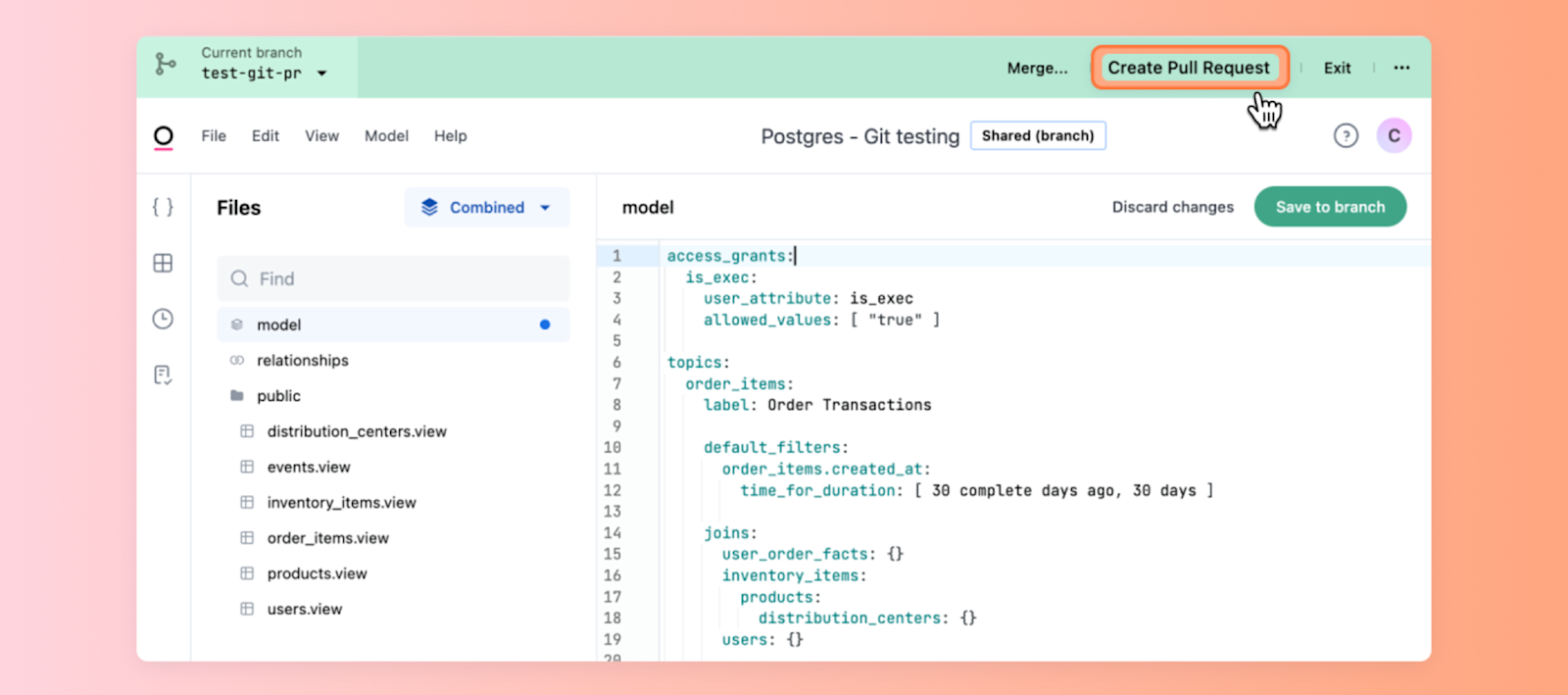
Task: Click the 'user_order_facts: {}' line
Action: coord(812,554)
